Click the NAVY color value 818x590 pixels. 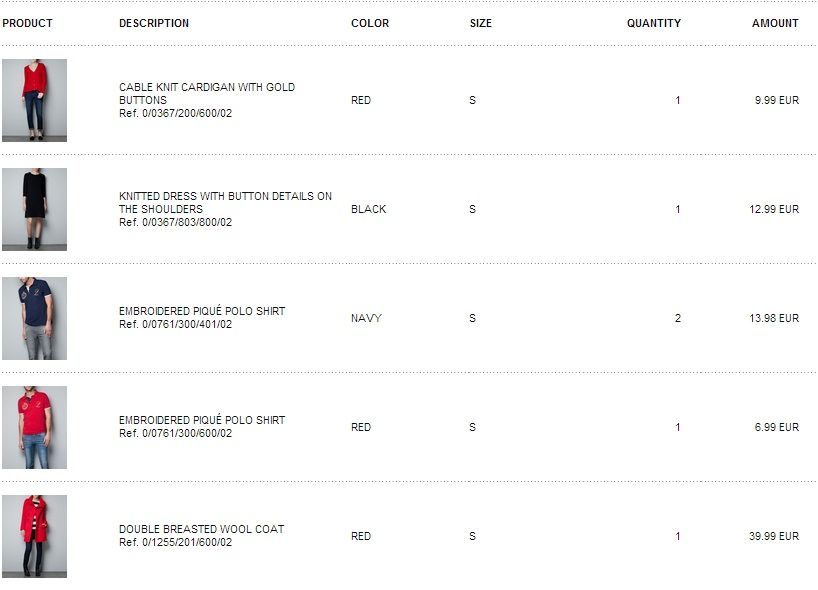click(366, 318)
